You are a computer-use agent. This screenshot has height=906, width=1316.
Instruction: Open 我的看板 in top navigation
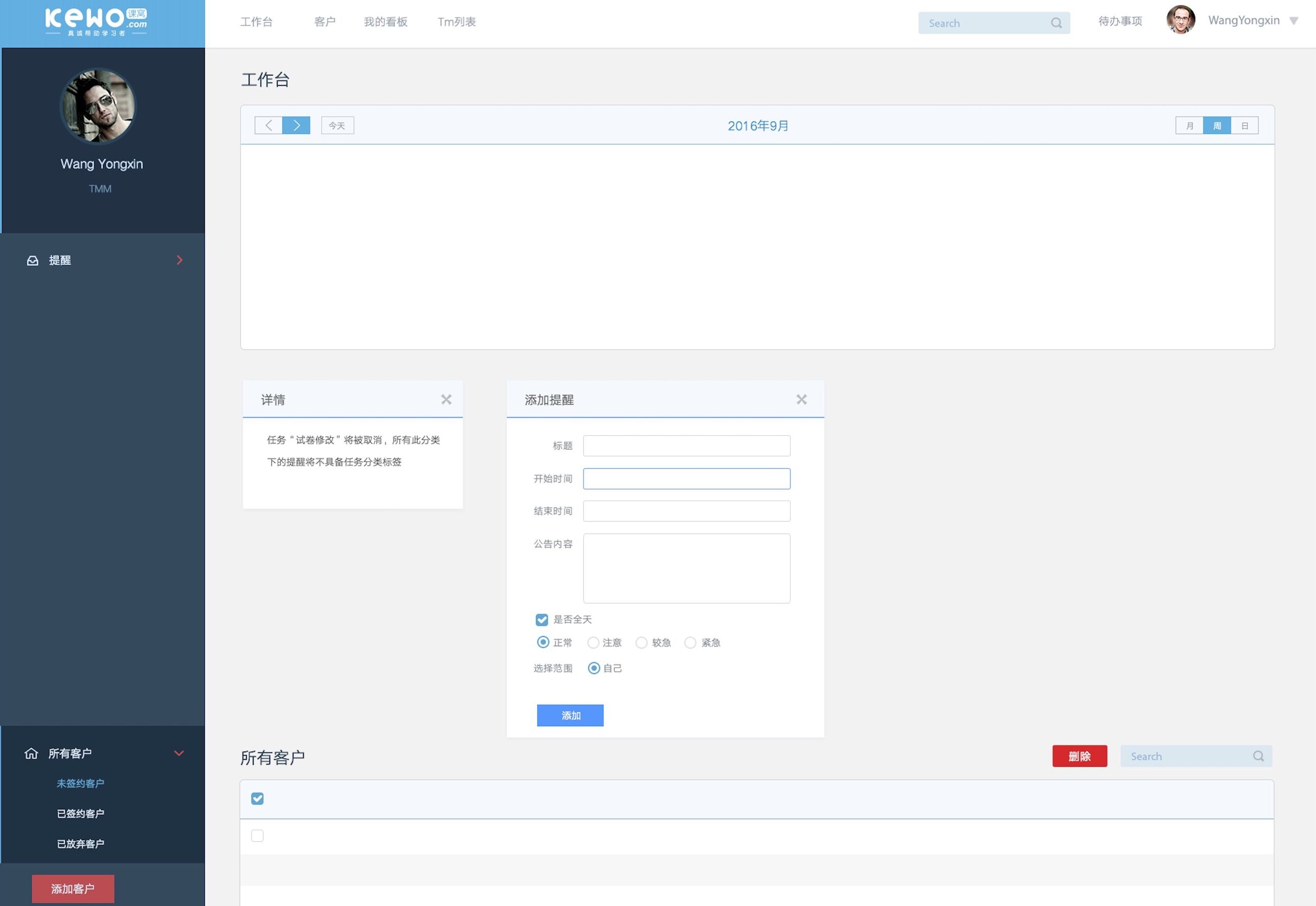(385, 21)
